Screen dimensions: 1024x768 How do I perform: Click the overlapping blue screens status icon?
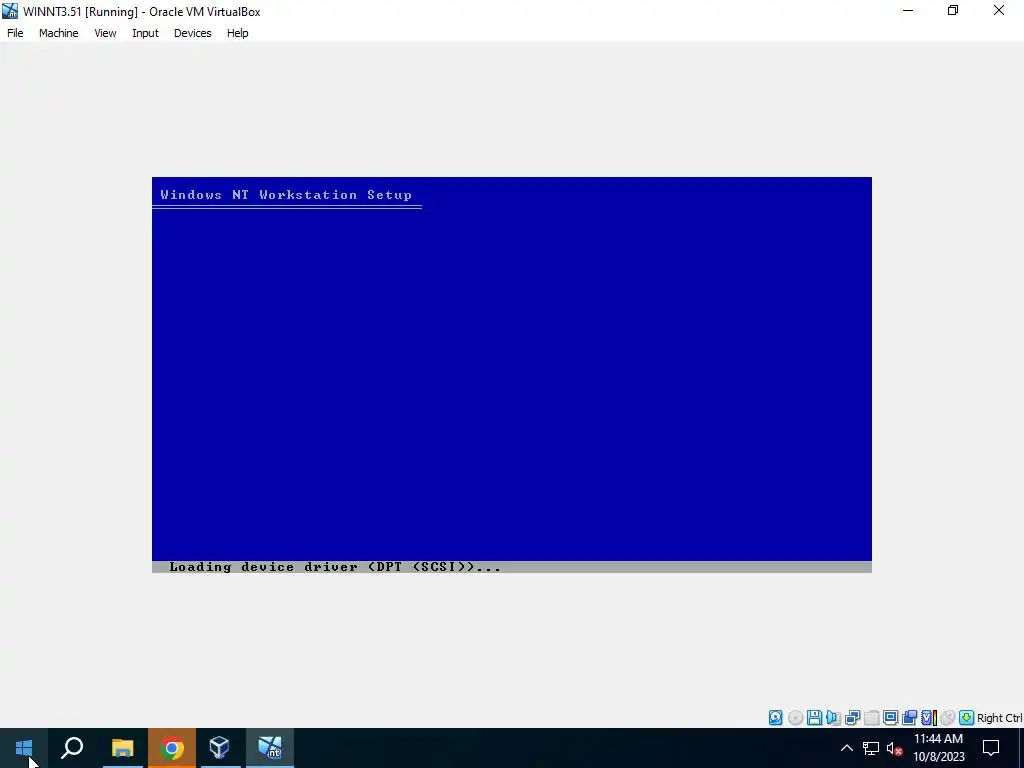point(909,718)
